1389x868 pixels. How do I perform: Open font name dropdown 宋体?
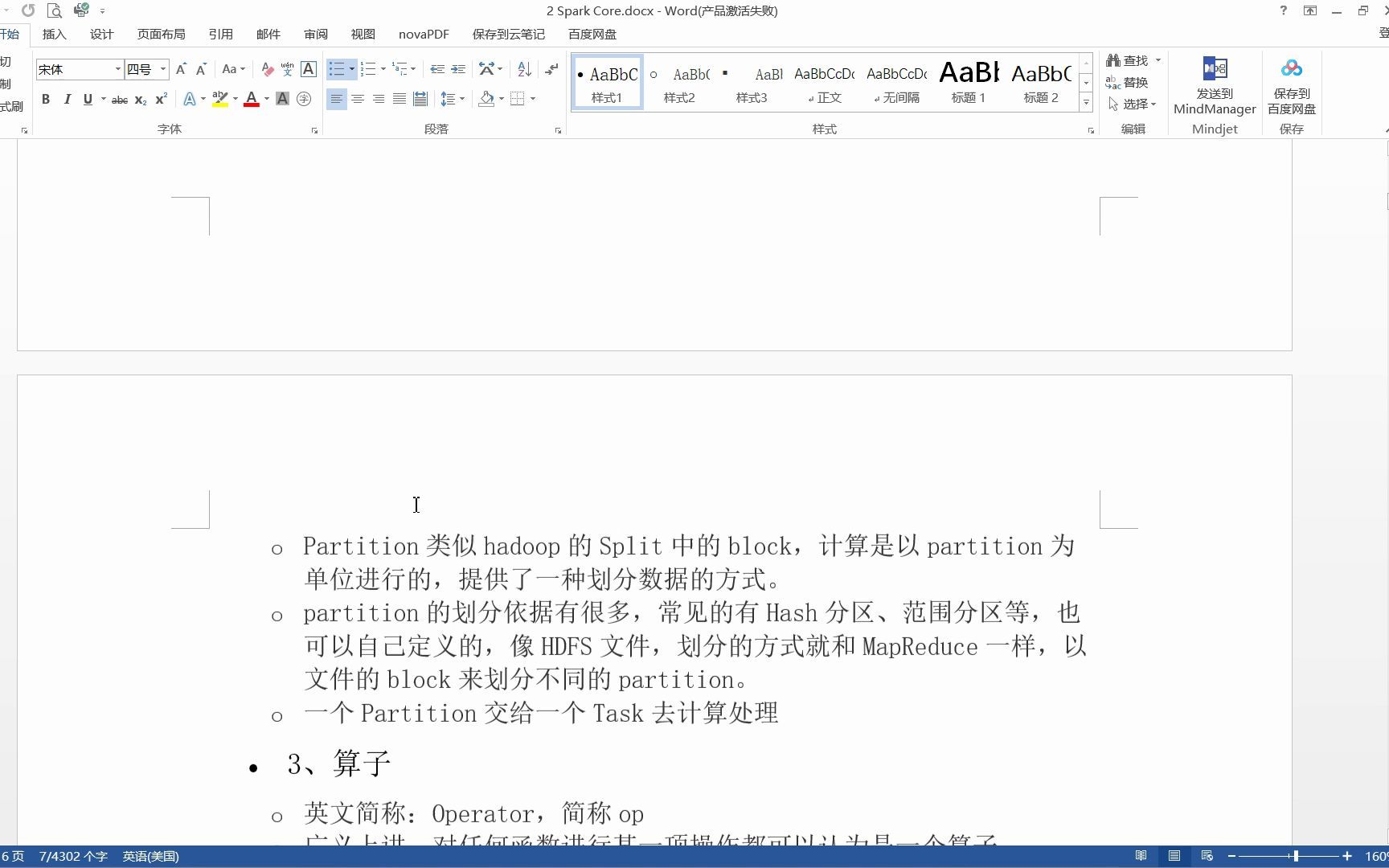118,69
